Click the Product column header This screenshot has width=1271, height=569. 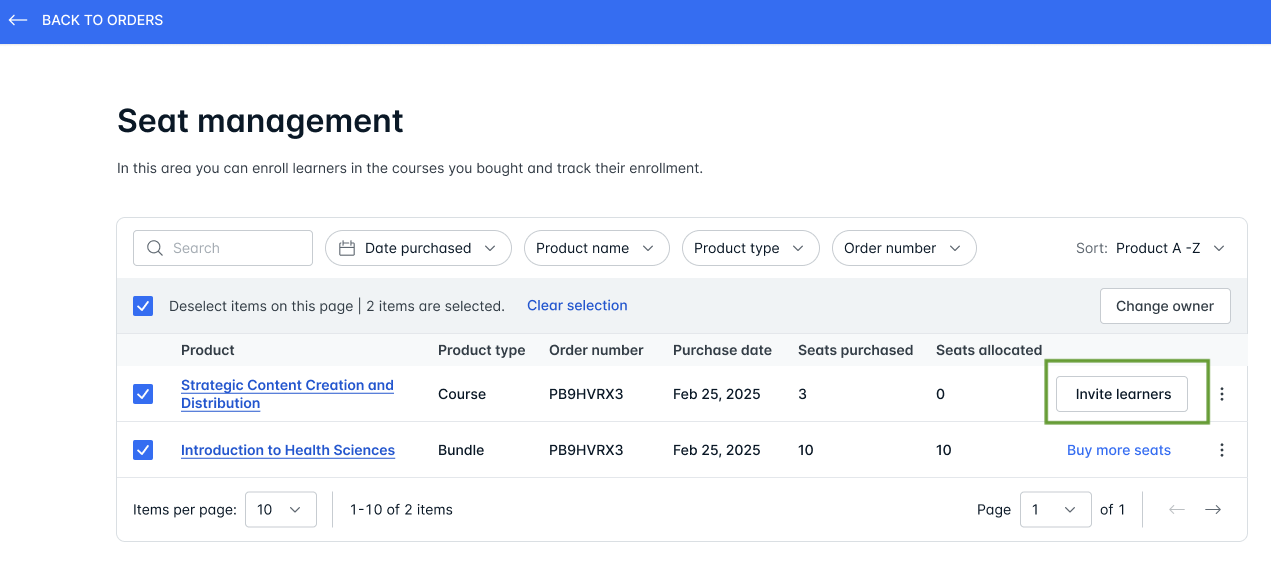(208, 350)
